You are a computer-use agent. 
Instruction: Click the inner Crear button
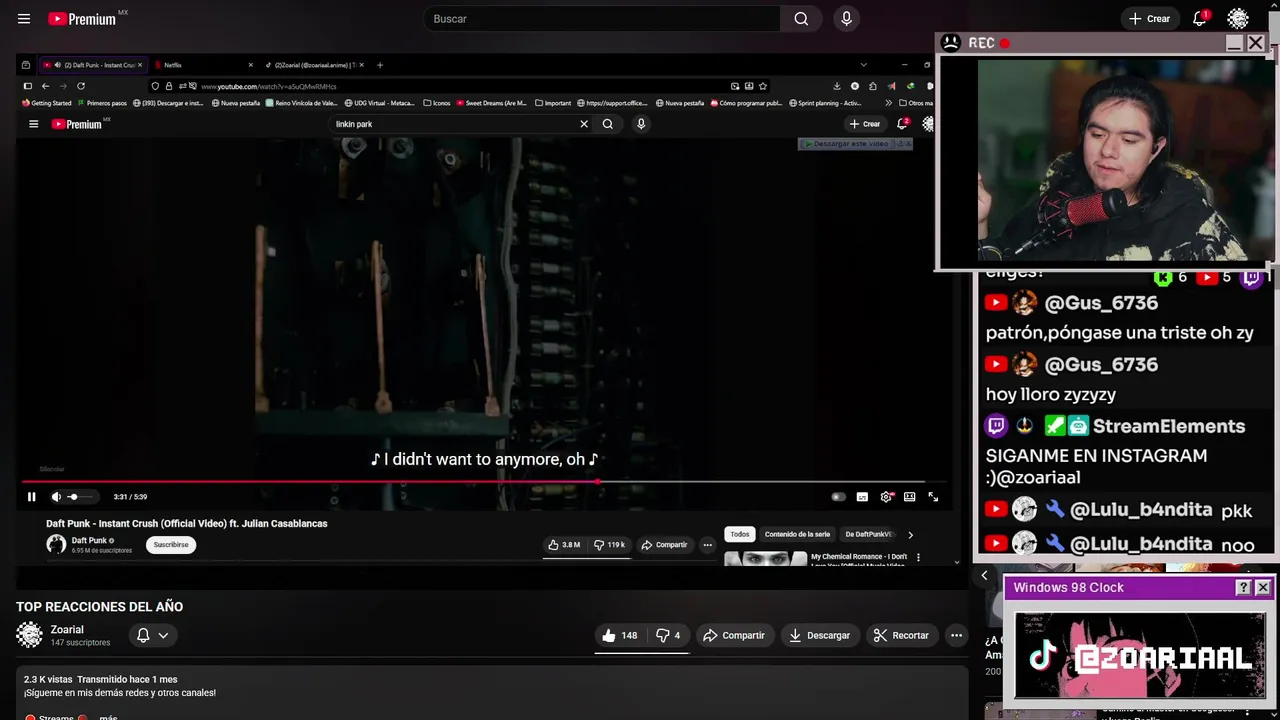[x=865, y=124]
